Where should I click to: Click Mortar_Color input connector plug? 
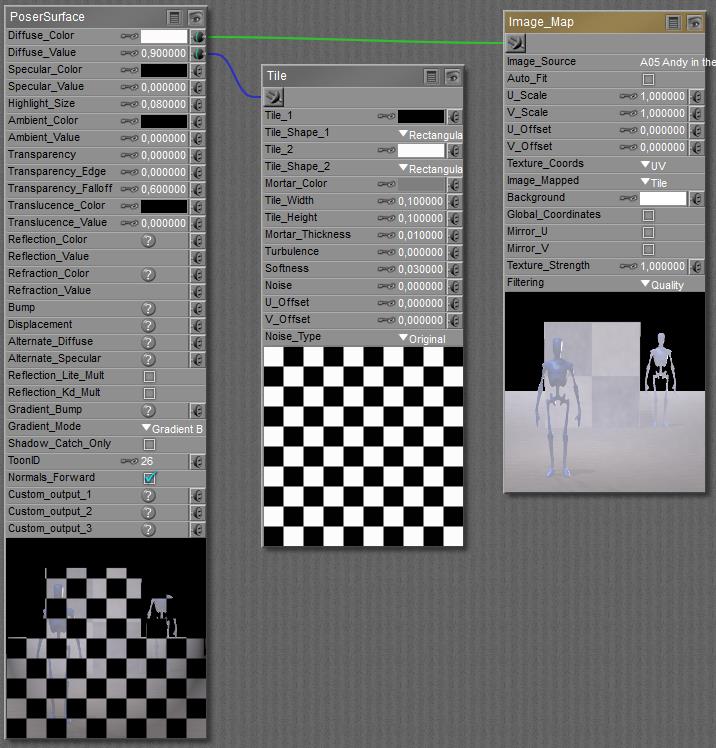[x=455, y=184]
